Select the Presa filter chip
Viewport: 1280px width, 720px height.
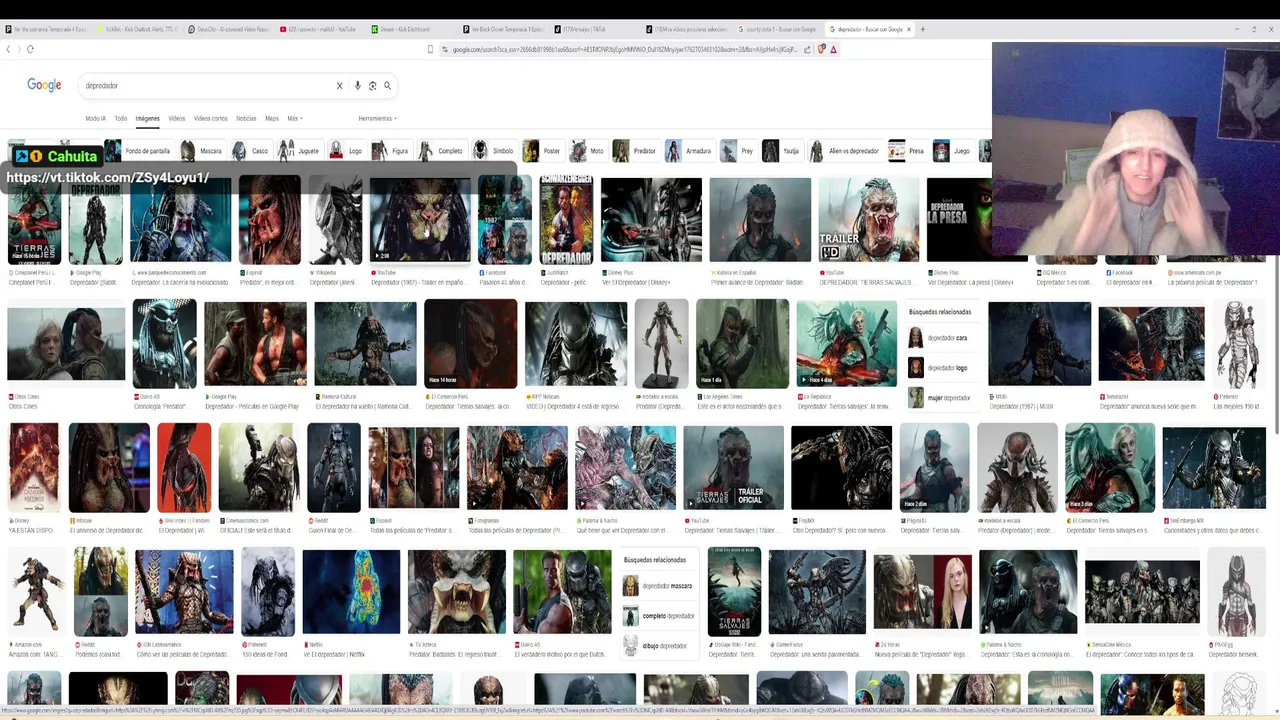tap(908, 151)
